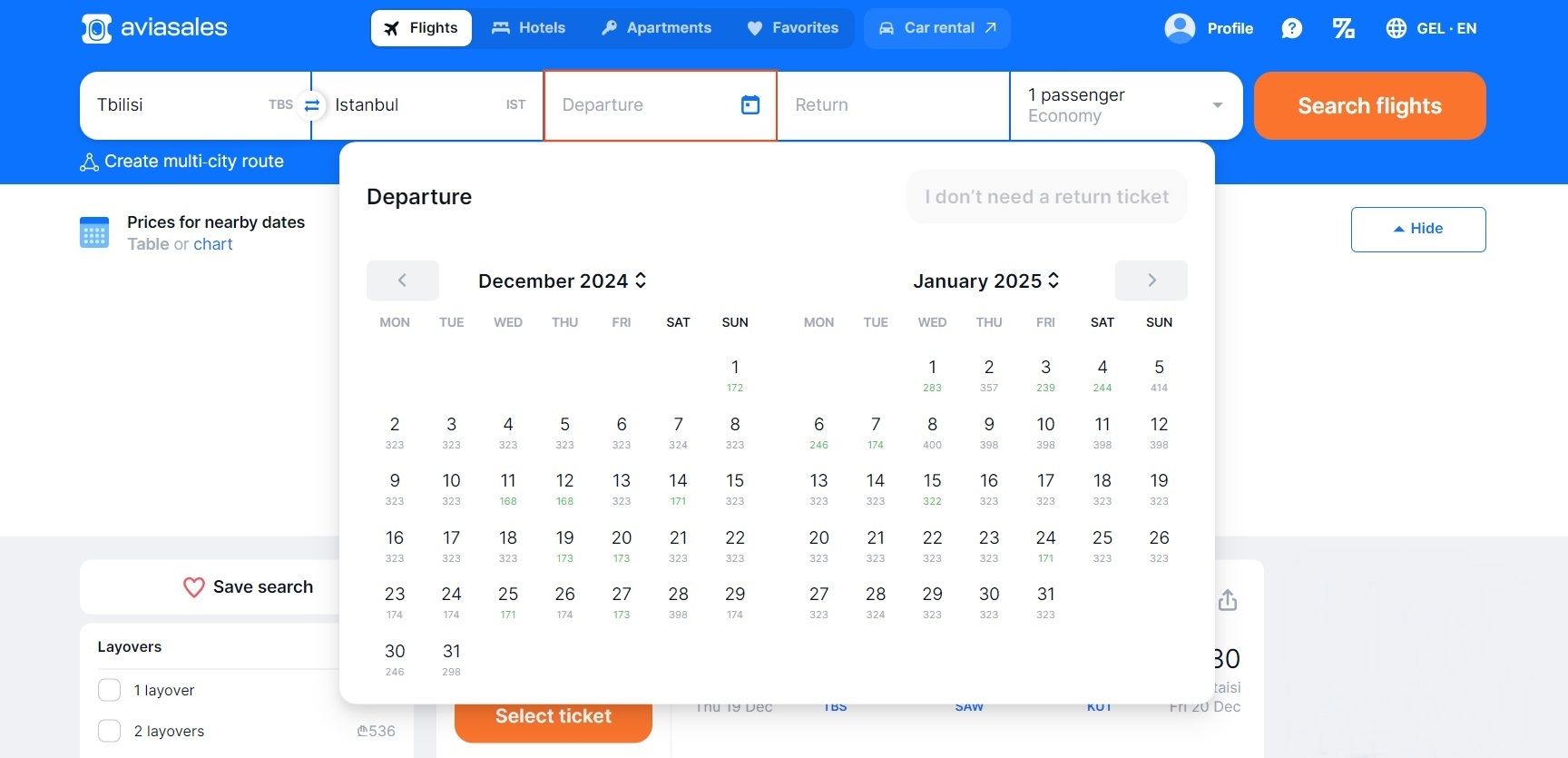Click the multi-city route icon
The image size is (1568, 758).
[89, 162]
